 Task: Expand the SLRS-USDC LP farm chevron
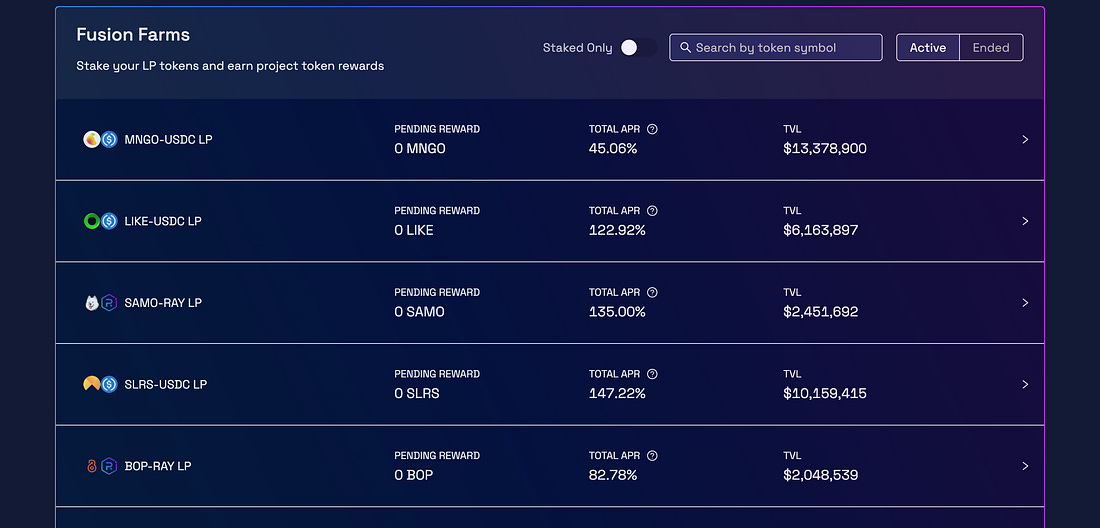(x=1025, y=384)
